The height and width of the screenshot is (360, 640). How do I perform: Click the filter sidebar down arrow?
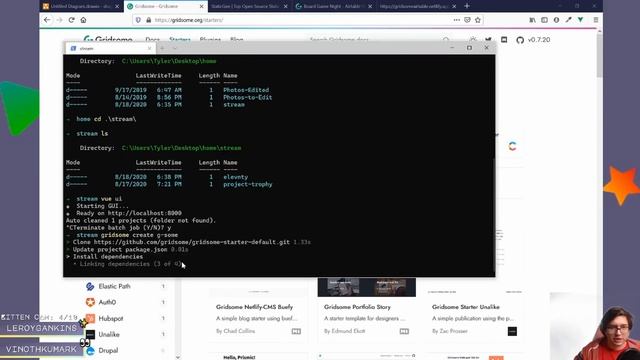178,357
